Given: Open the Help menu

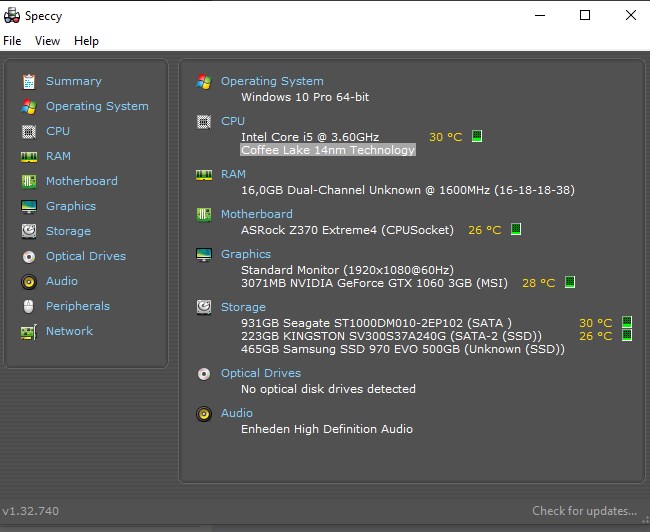Looking at the screenshot, I should point(86,41).
